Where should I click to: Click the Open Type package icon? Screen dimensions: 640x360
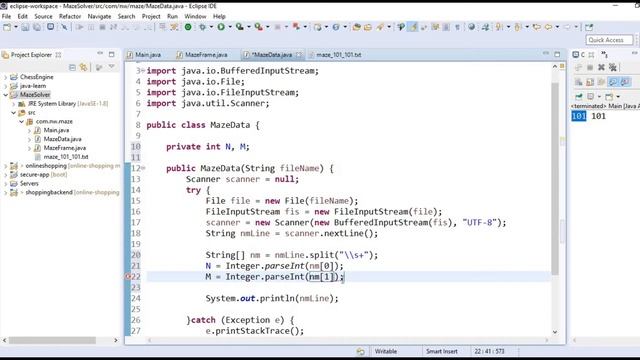(356, 27)
